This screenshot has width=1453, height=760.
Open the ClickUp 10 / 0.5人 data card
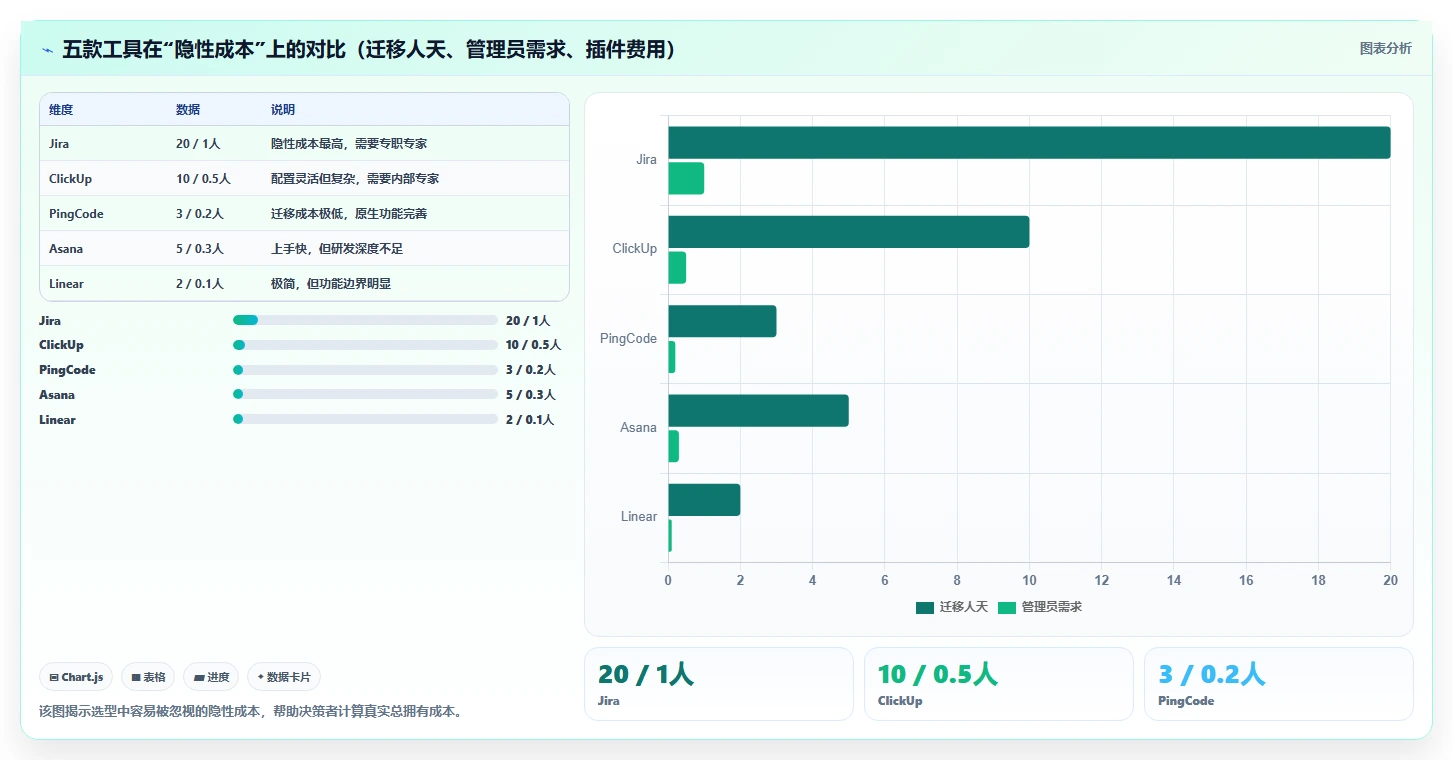(998, 684)
